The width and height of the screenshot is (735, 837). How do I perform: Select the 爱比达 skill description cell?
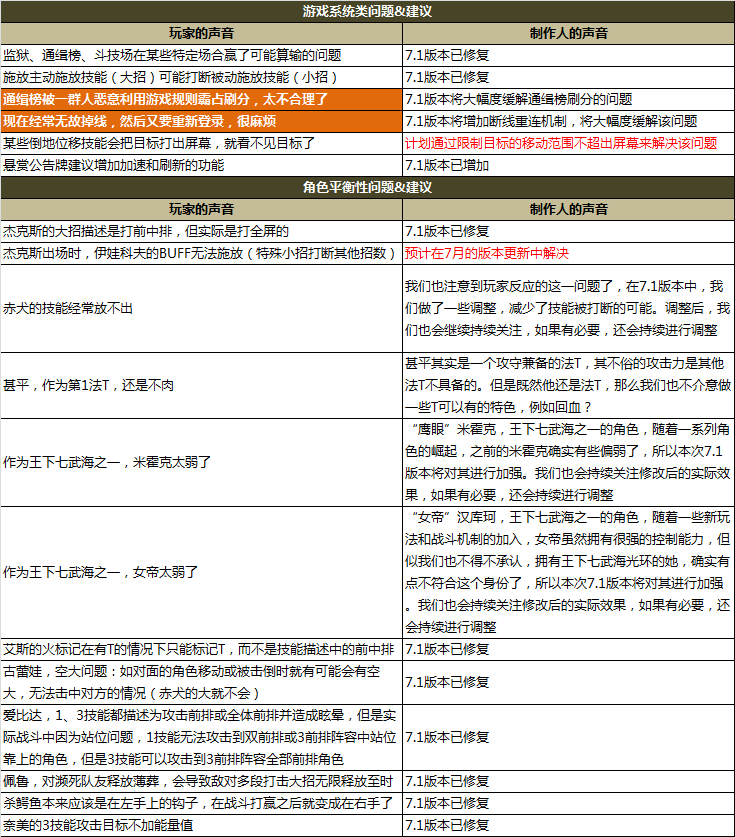[200, 737]
